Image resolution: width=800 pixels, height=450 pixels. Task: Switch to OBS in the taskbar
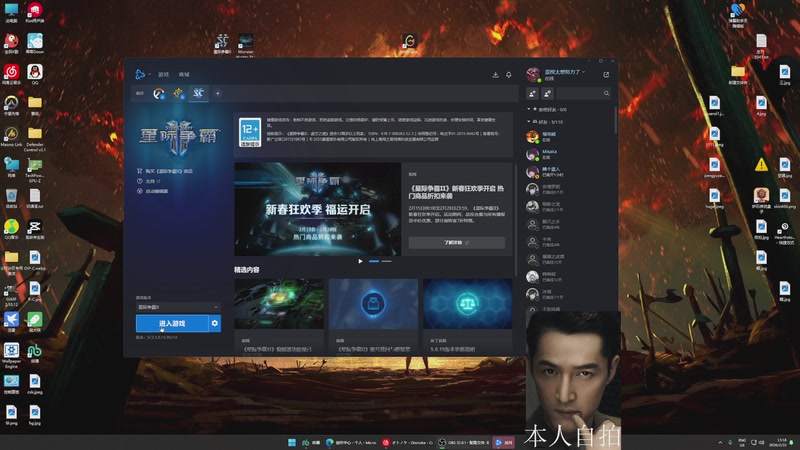[x=464, y=442]
